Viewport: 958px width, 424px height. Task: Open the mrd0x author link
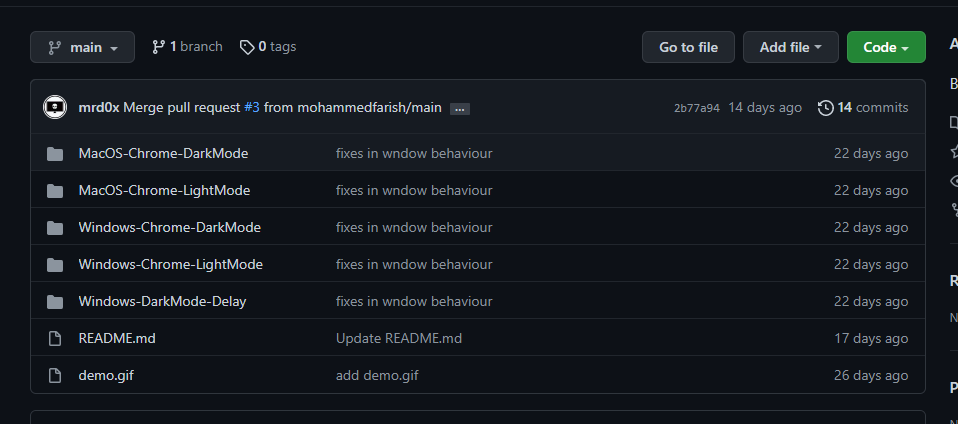click(99, 107)
